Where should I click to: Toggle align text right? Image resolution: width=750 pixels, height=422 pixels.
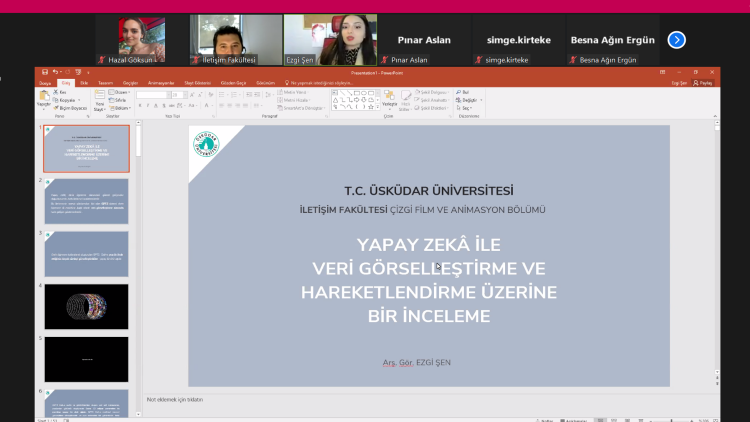pyautogui.click(x=238, y=105)
